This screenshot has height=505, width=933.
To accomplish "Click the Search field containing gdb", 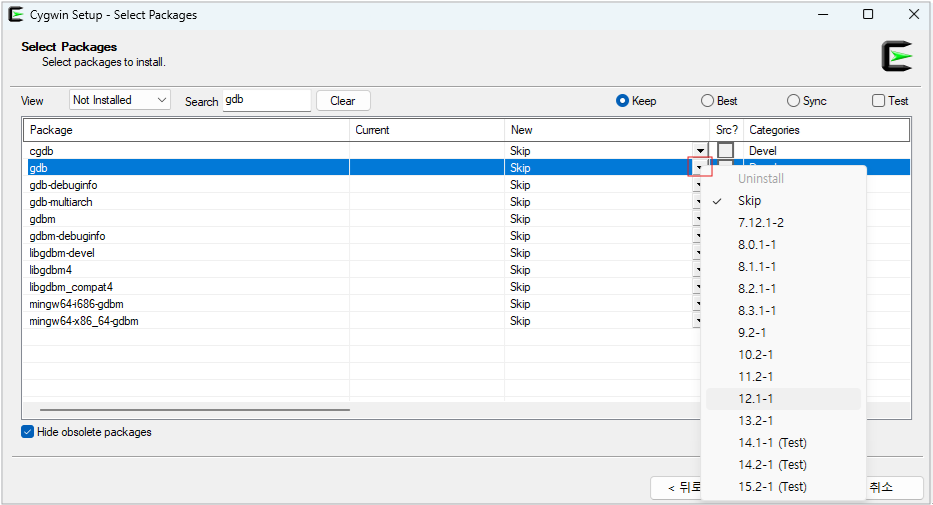I will click(x=267, y=100).
